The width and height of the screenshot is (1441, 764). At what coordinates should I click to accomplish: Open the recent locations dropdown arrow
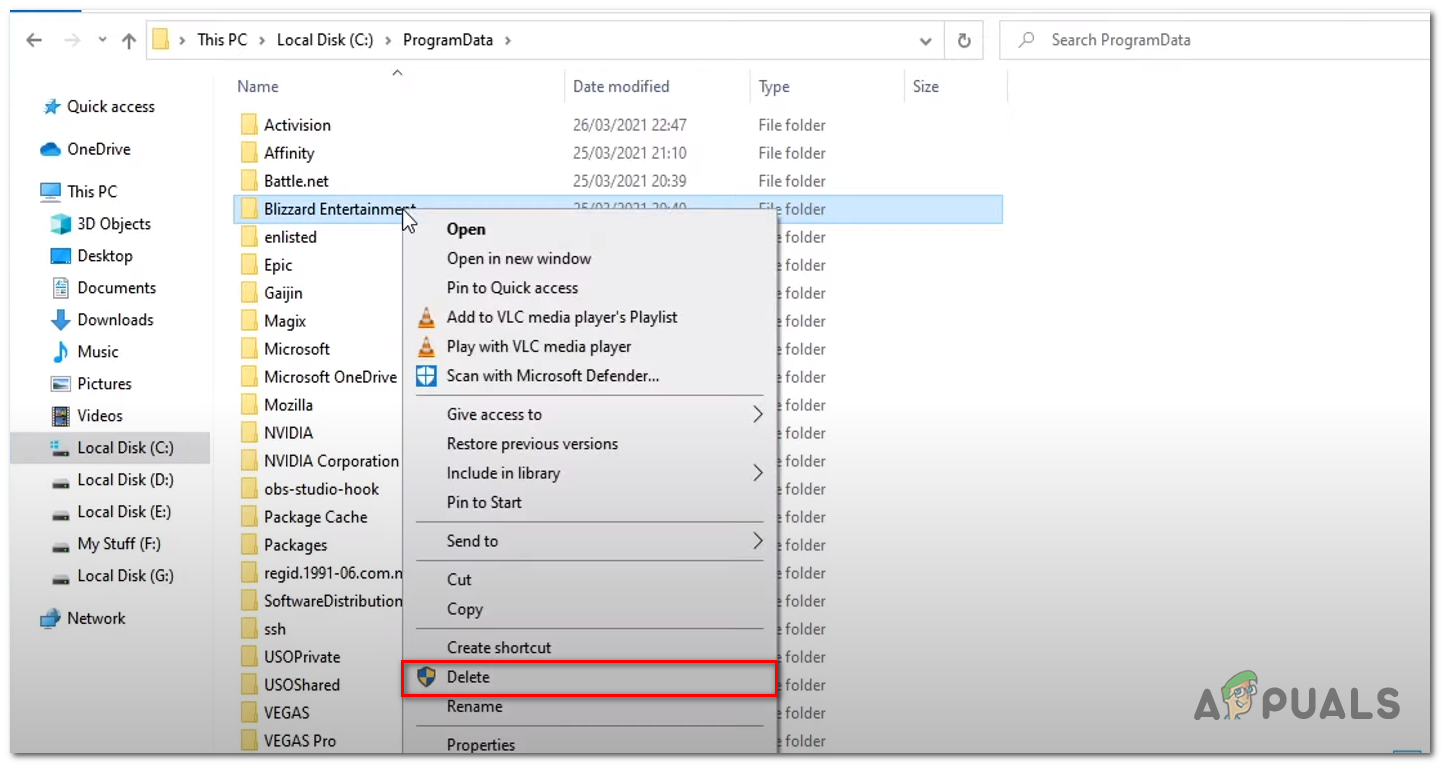tap(101, 41)
